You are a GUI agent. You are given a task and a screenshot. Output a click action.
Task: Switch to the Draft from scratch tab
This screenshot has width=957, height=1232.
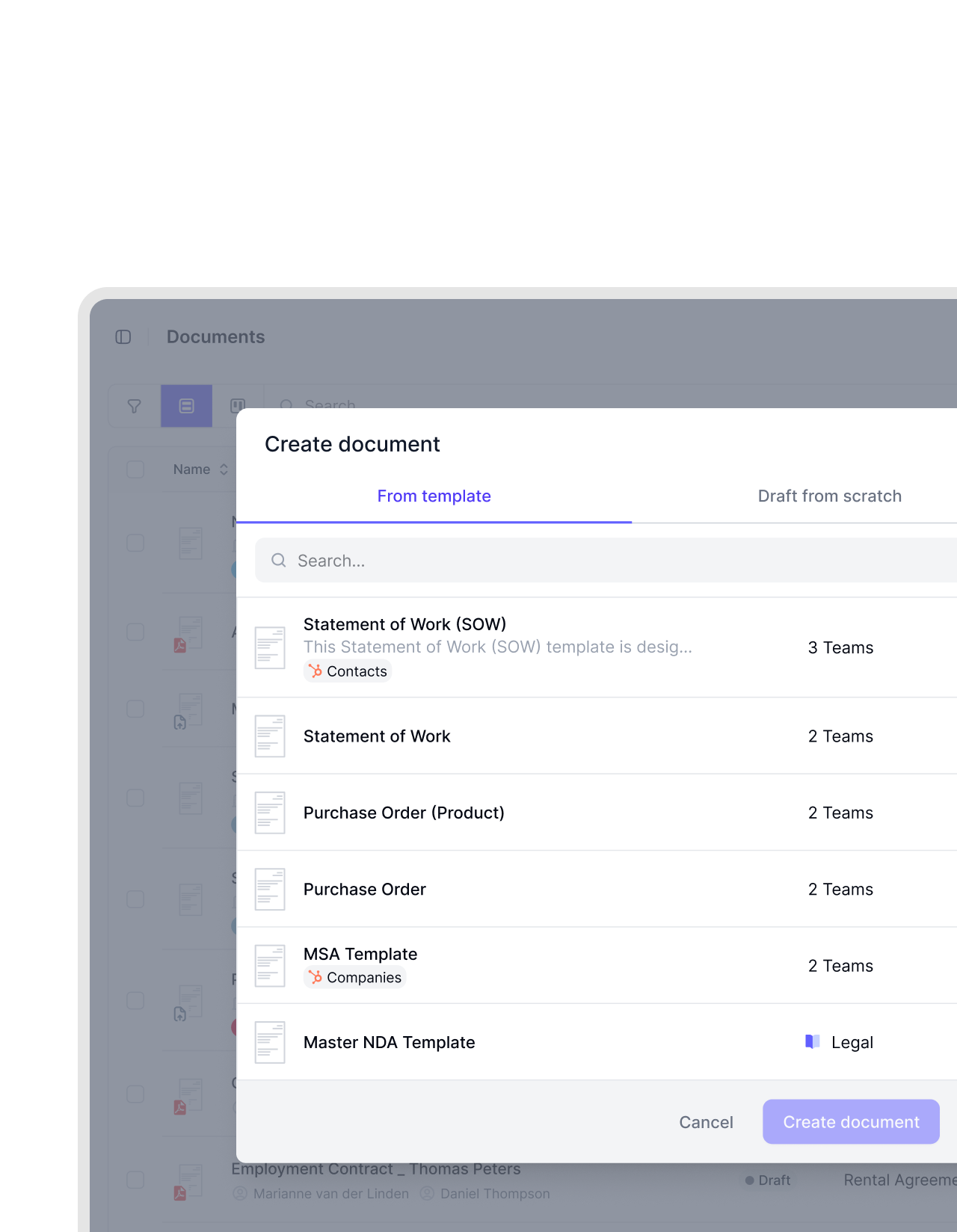coord(830,496)
